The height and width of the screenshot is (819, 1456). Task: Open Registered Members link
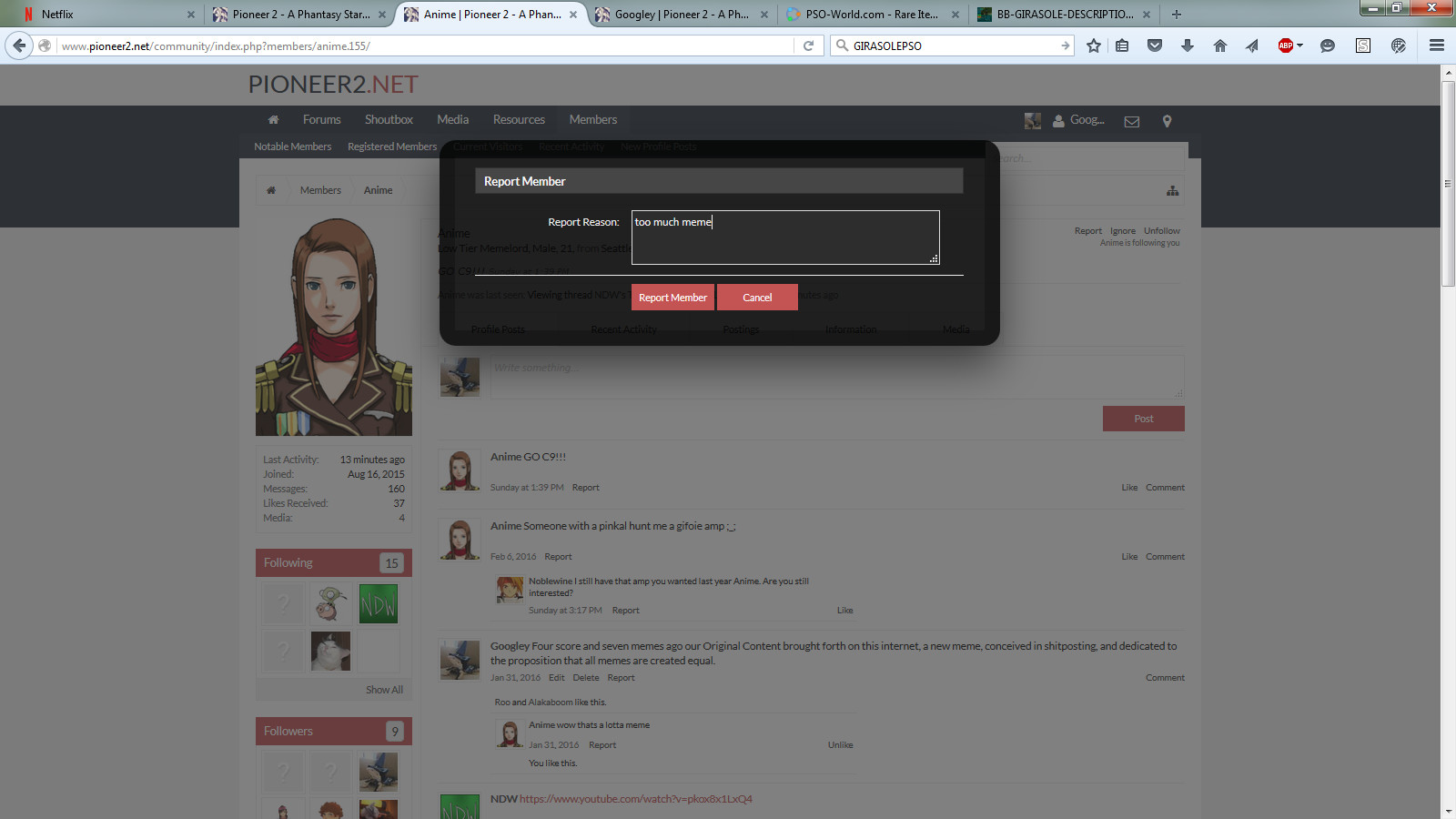(x=392, y=147)
